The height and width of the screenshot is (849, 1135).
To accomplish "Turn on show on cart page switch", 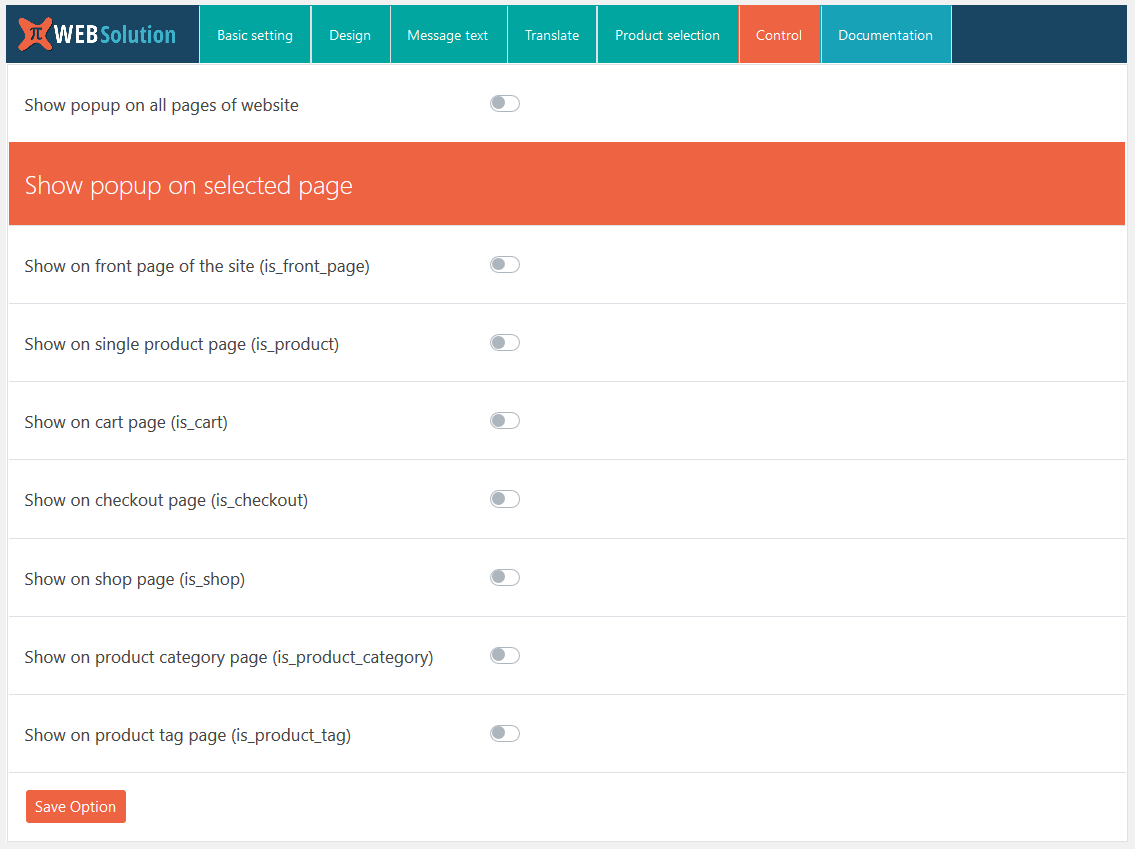I will click(505, 420).
